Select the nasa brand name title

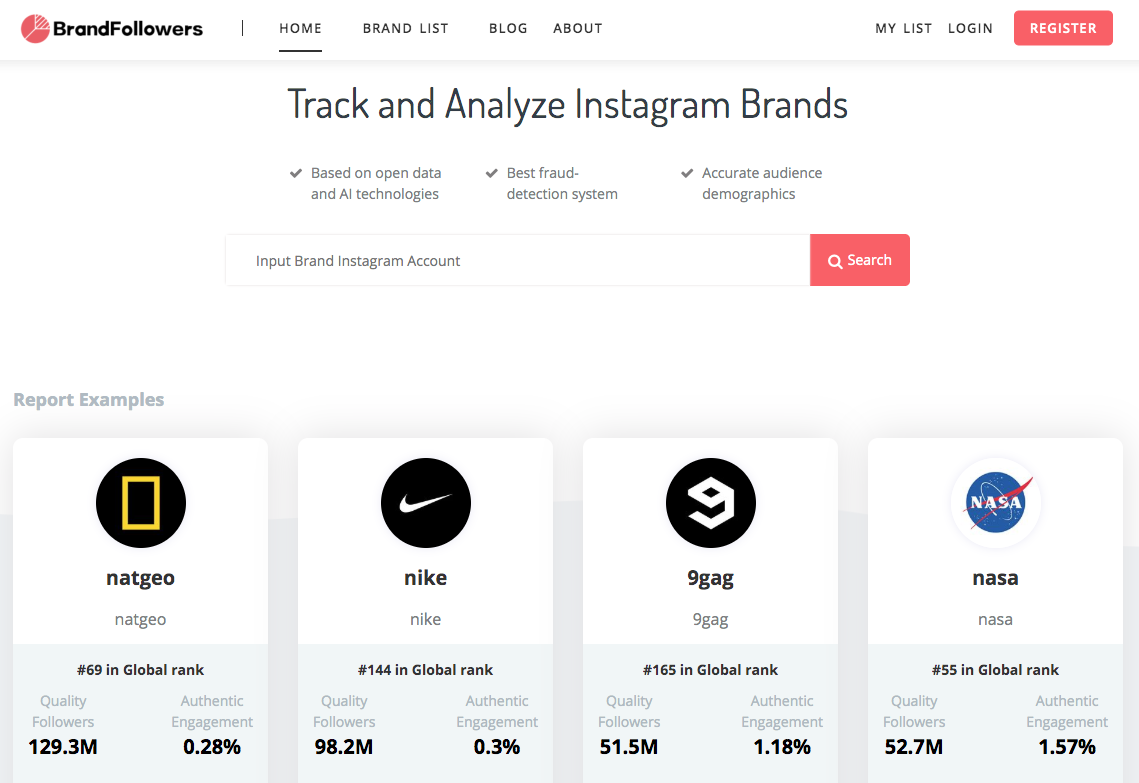(x=995, y=578)
